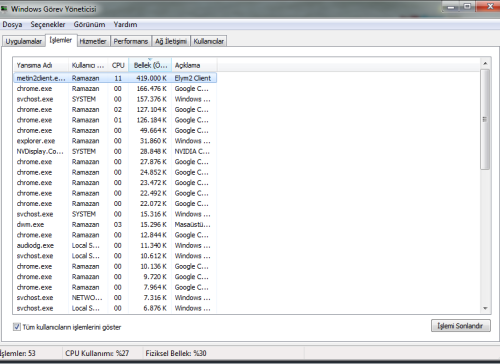Sort by CPU column header
Viewport: 500px width, 364px height.
click(118, 65)
